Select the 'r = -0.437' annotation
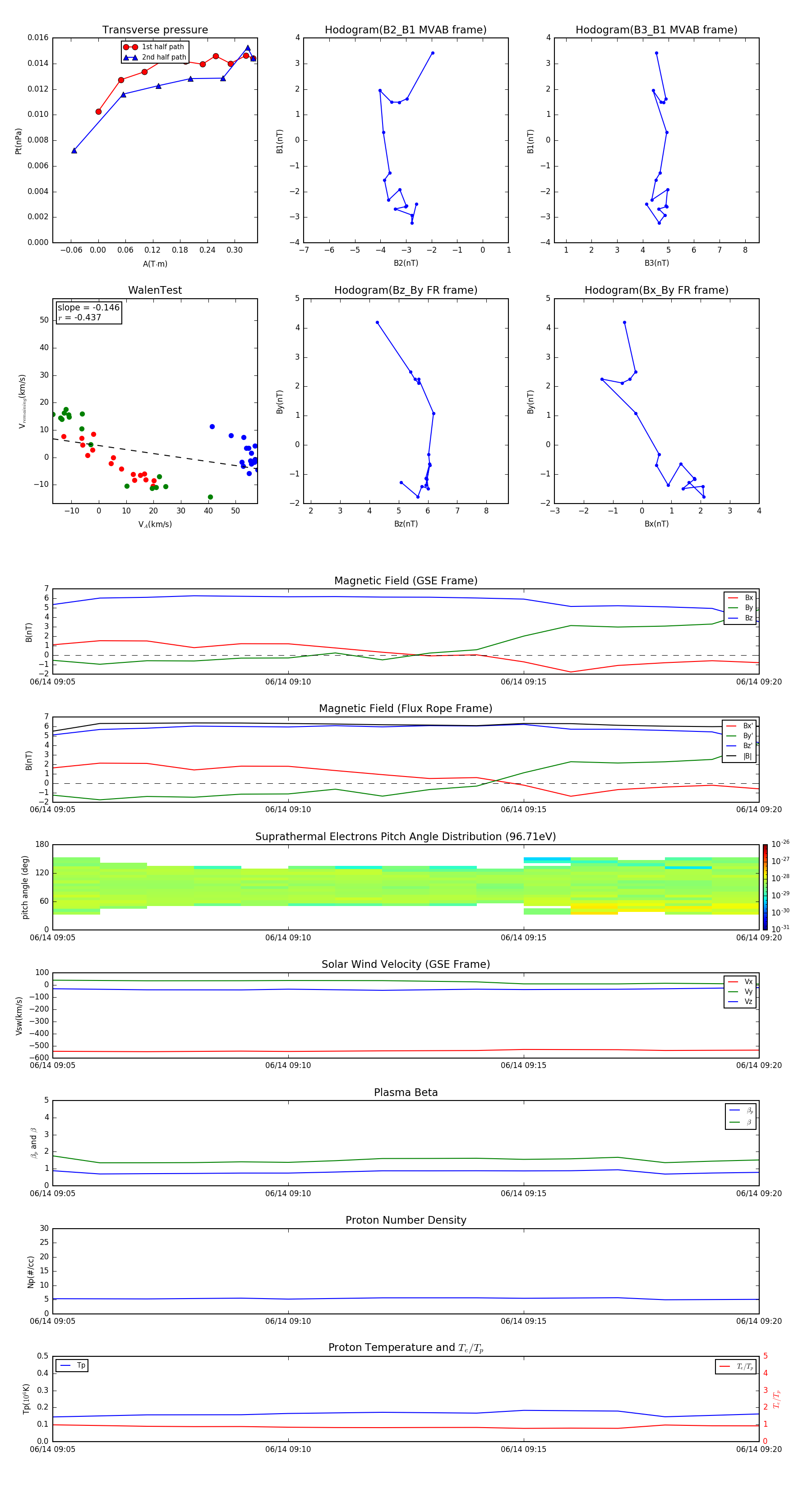 click(80, 317)
